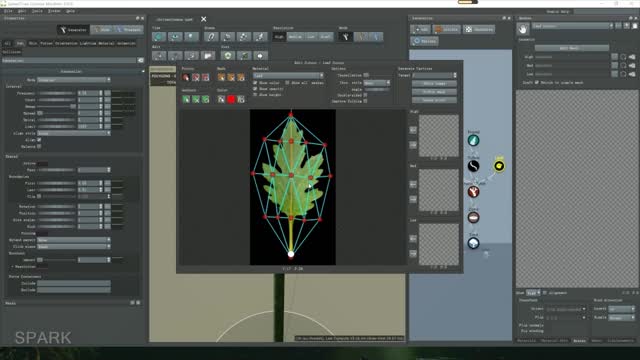Image resolution: width=640 pixels, height=360 pixels.
Task: Click third orange icon in Mesh group
Action: tap(241, 77)
